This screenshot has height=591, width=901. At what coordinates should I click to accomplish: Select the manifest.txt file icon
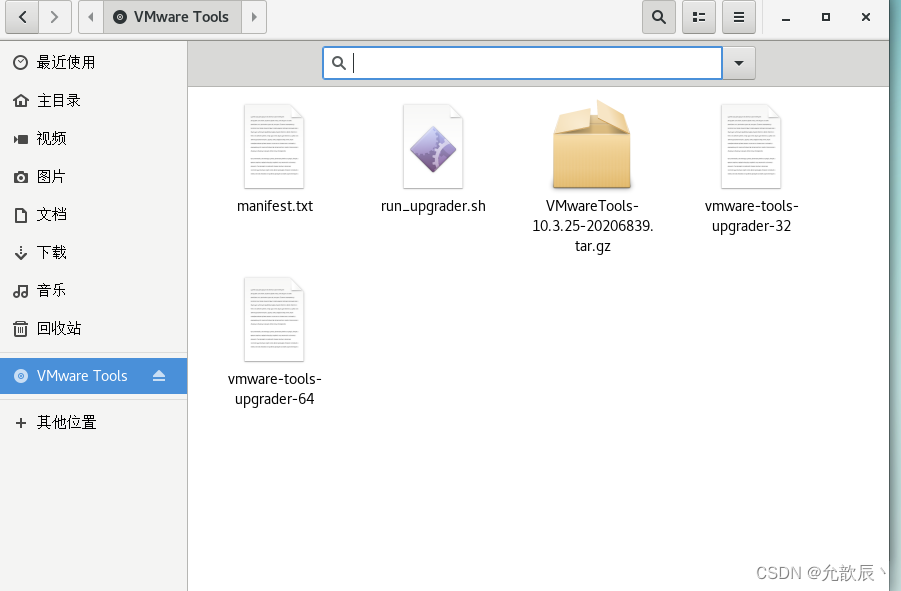274,146
